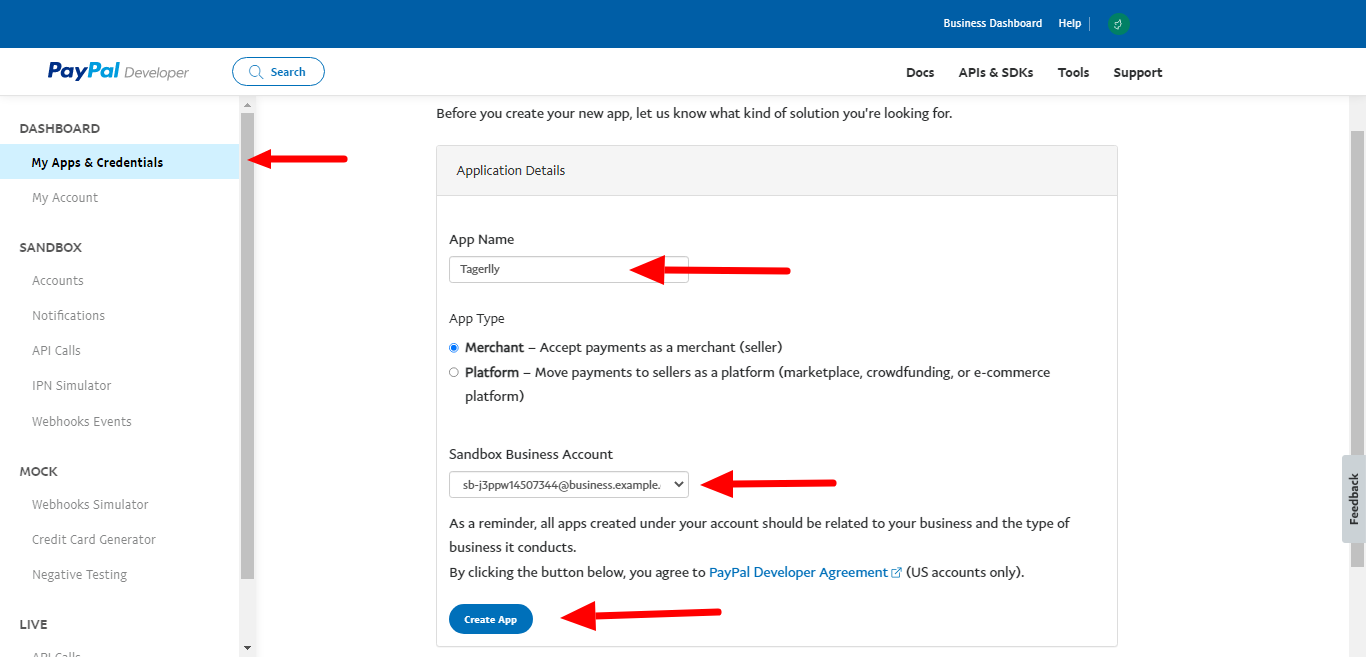The width and height of the screenshot is (1366, 657).
Task: Click the DASHBOARD section heading
Action: pyautogui.click(x=60, y=129)
